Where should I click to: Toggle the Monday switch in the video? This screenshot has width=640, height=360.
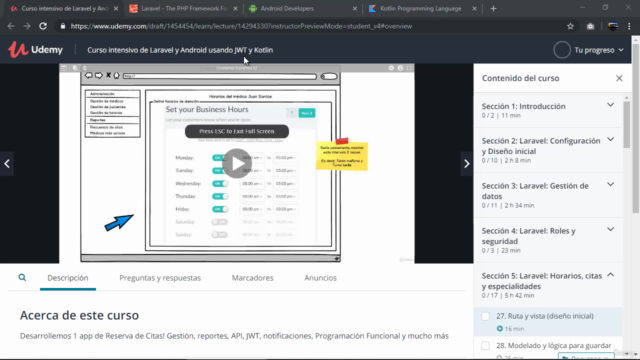coord(220,158)
